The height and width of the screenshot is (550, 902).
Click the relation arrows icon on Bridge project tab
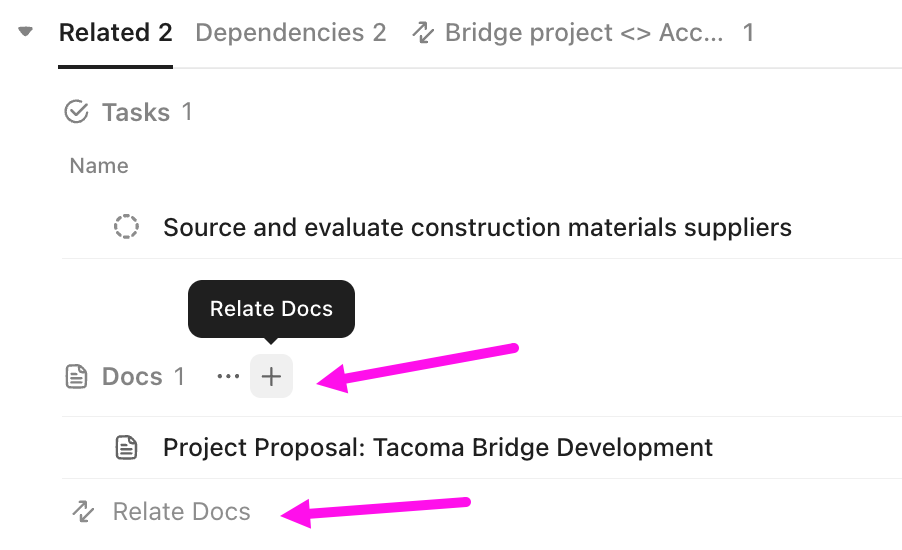tap(423, 33)
